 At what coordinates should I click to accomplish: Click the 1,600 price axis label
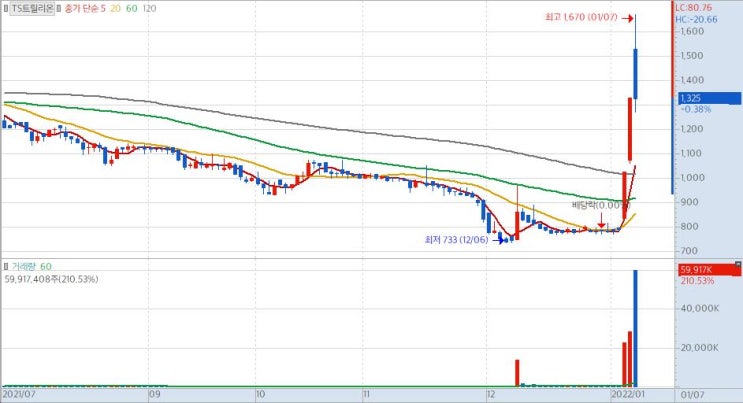[692, 31]
